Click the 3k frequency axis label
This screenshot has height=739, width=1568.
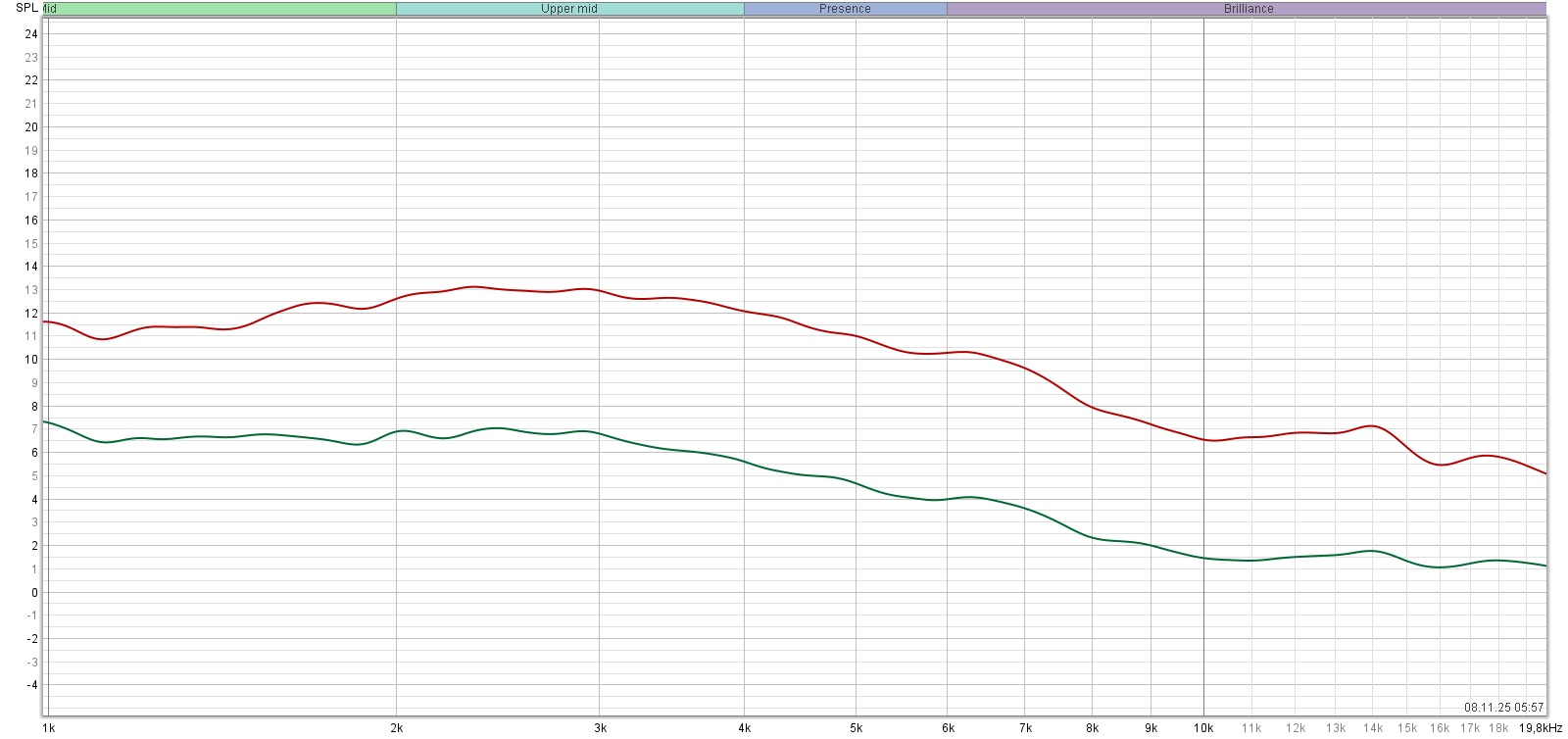[x=600, y=728]
